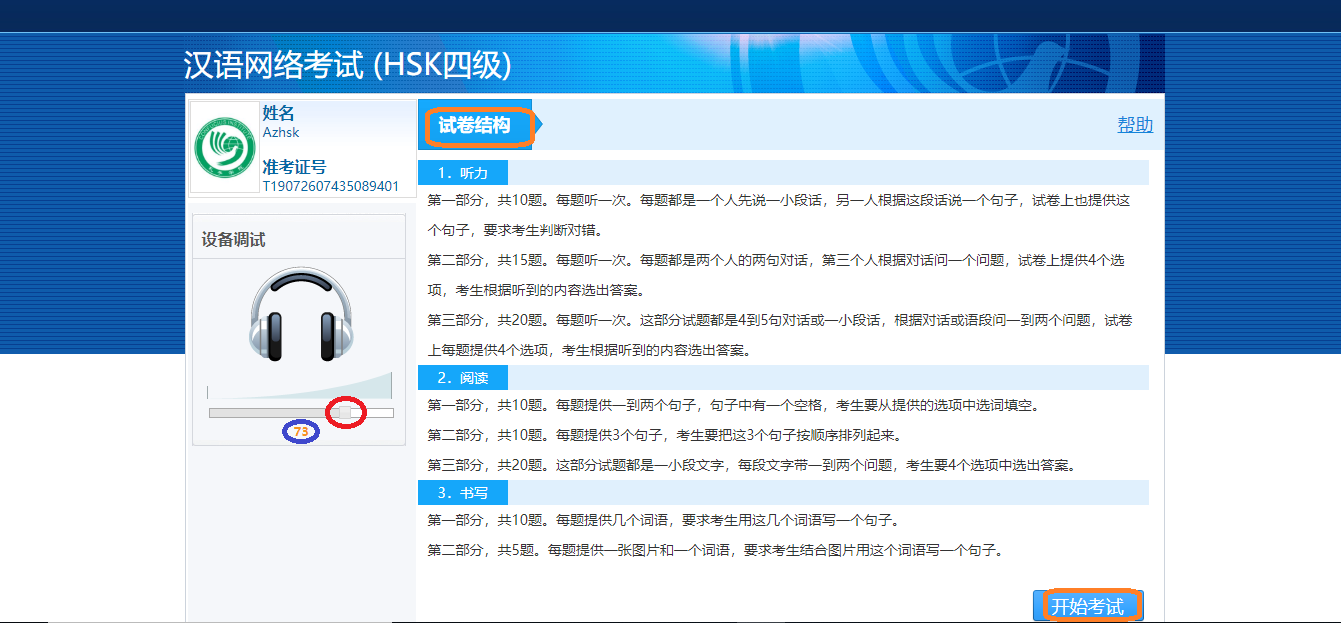Click admission number T19072607435089401
The width and height of the screenshot is (1341, 623).
(331, 186)
